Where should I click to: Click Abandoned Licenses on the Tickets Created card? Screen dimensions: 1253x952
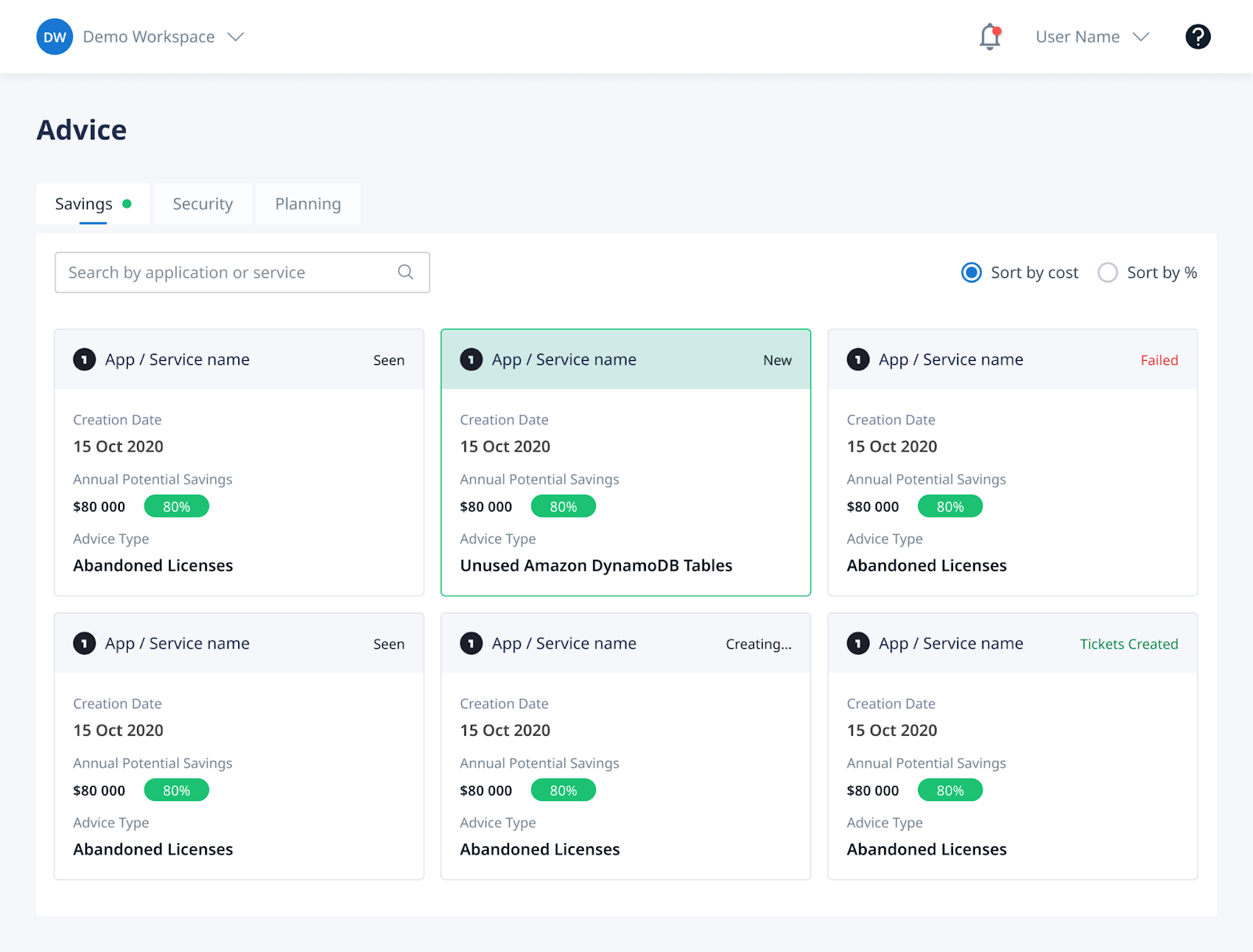pos(926,849)
